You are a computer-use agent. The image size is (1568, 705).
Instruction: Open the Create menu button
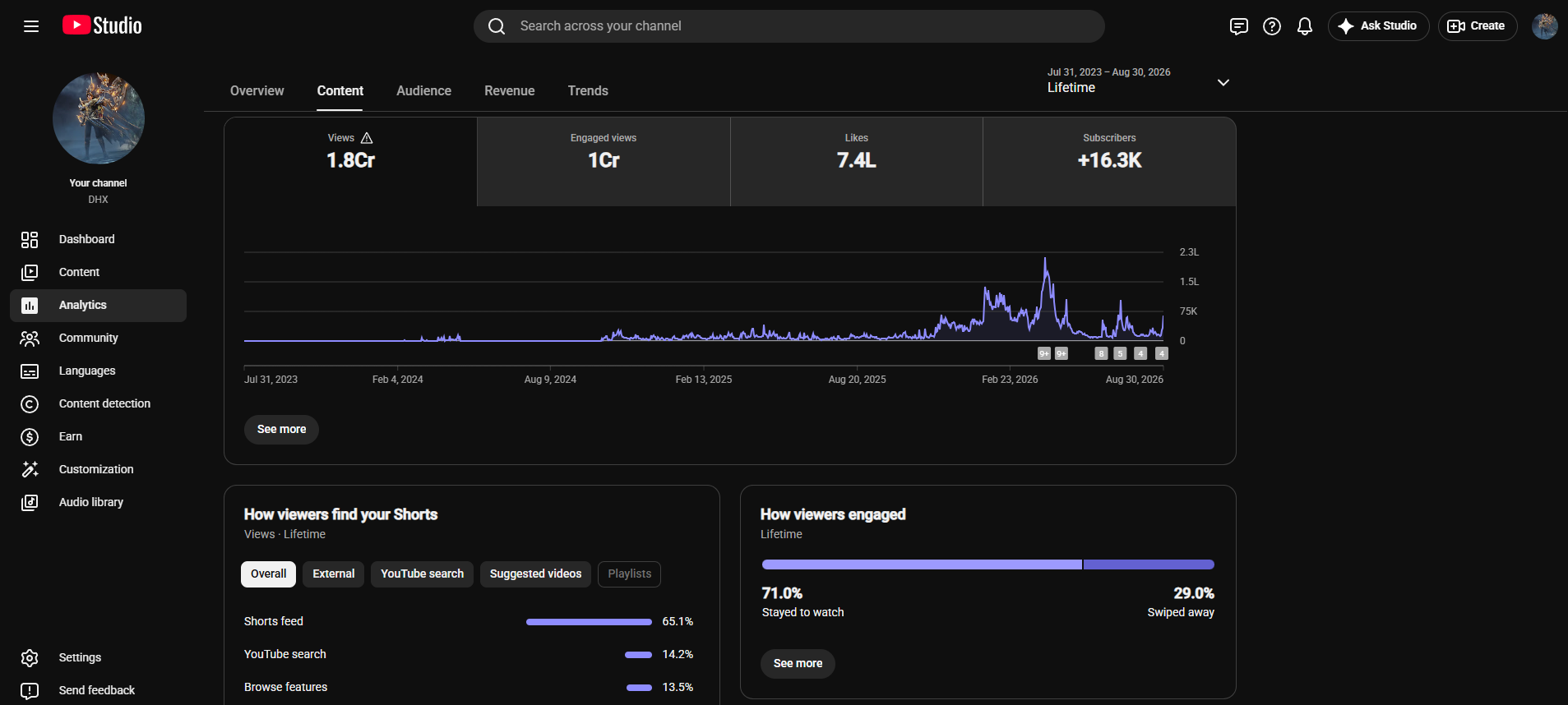click(1477, 26)
